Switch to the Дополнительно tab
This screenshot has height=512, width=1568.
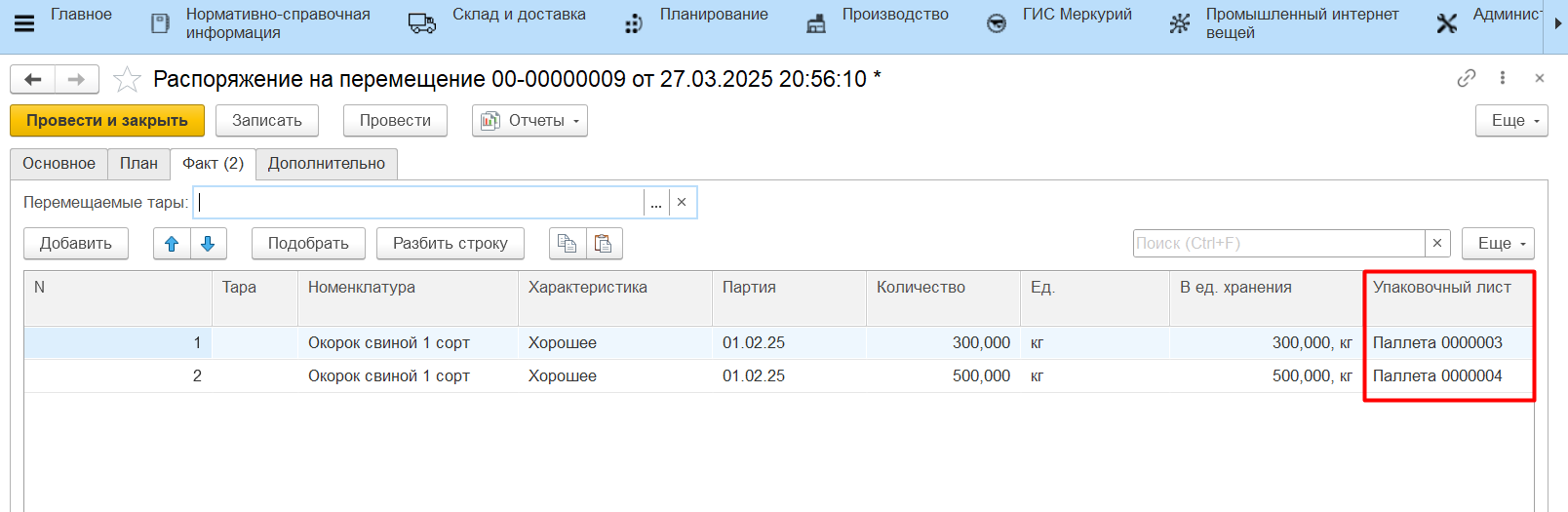click(327, 164)
